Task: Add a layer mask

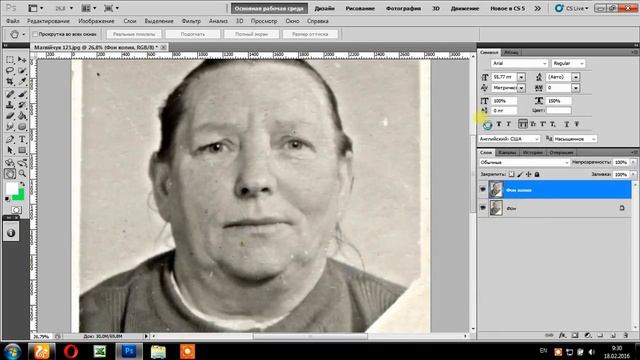Action: point(575,335)
